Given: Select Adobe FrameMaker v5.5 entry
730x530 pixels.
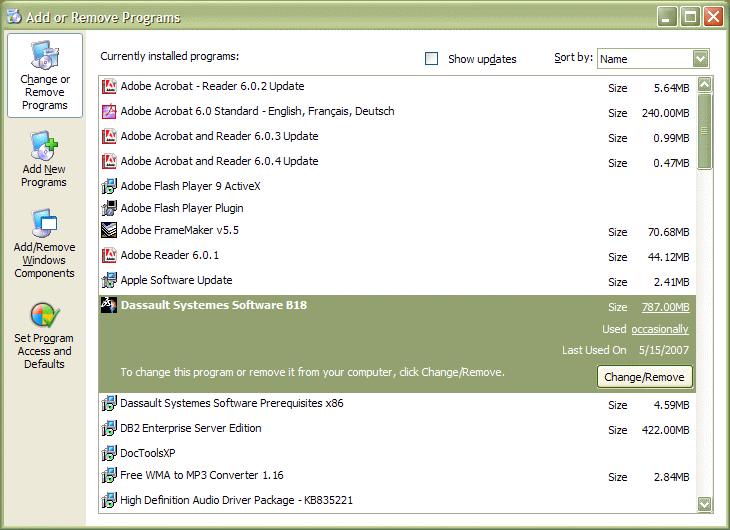Looking at the screenshot, I should point(397,231).
